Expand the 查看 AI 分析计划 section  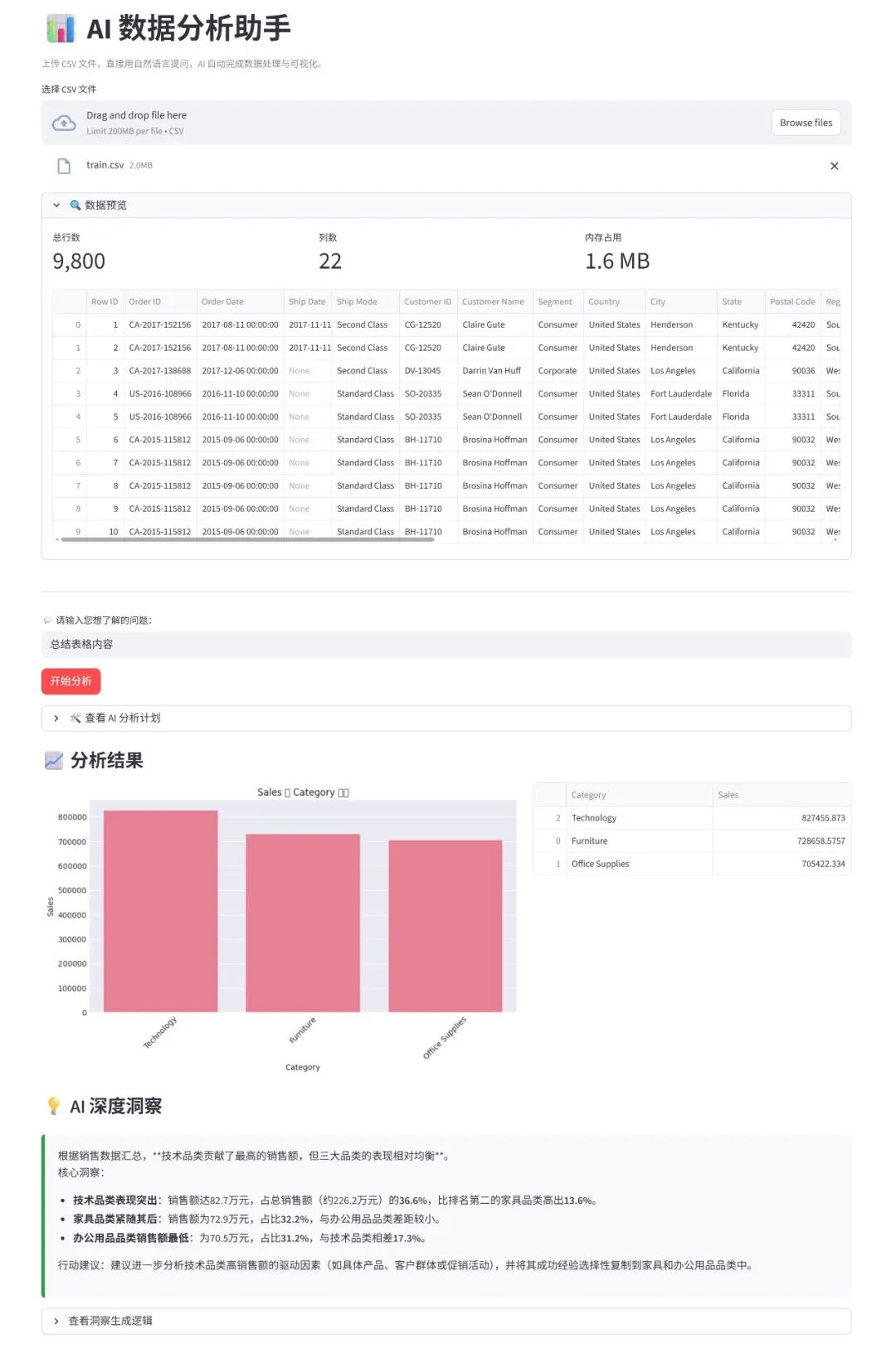pyautogui.click(x=446, y=718)
